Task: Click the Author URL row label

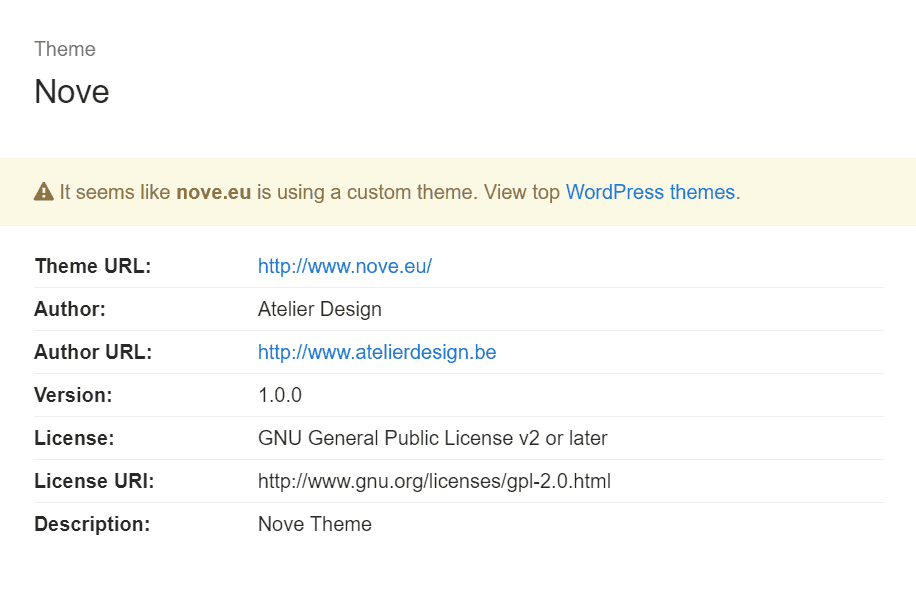Action: coord(92,352)
